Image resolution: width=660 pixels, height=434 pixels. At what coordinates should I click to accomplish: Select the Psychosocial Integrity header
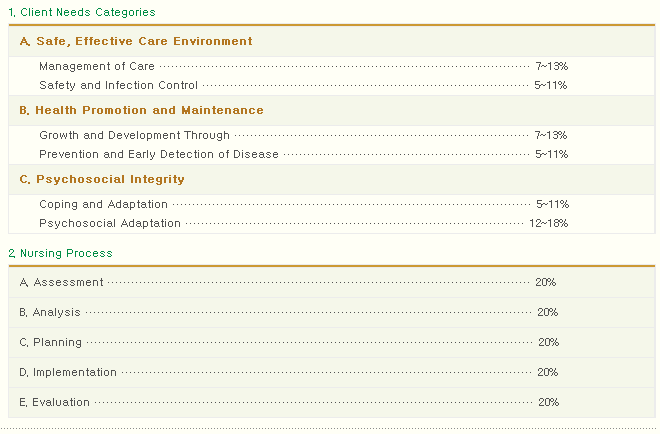[332, 179]
